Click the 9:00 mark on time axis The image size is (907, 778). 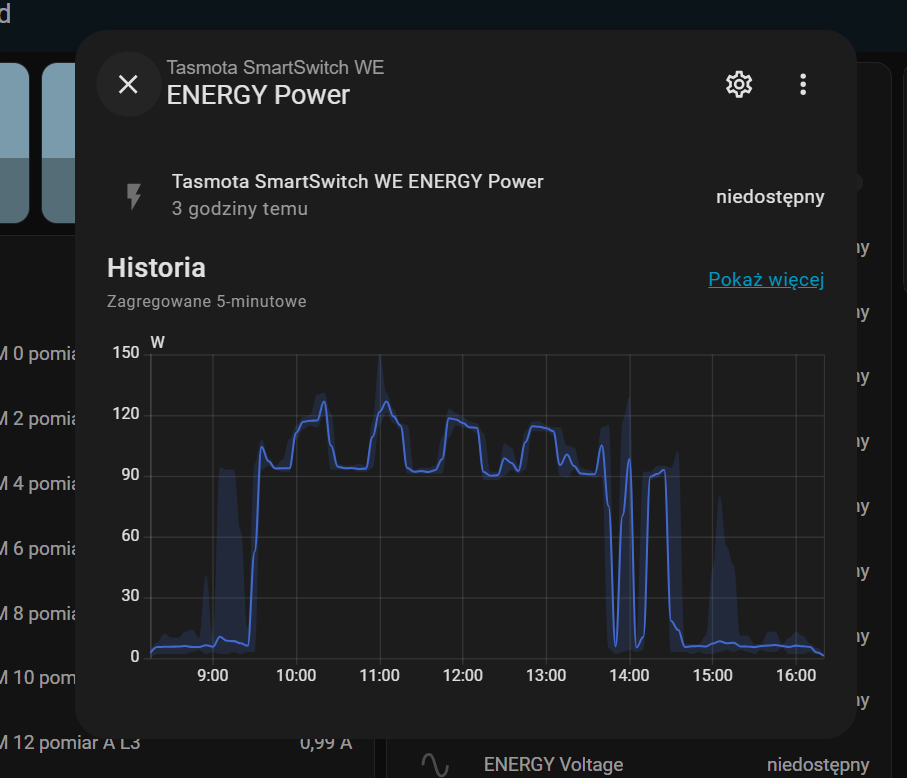(x=213, y=676)
